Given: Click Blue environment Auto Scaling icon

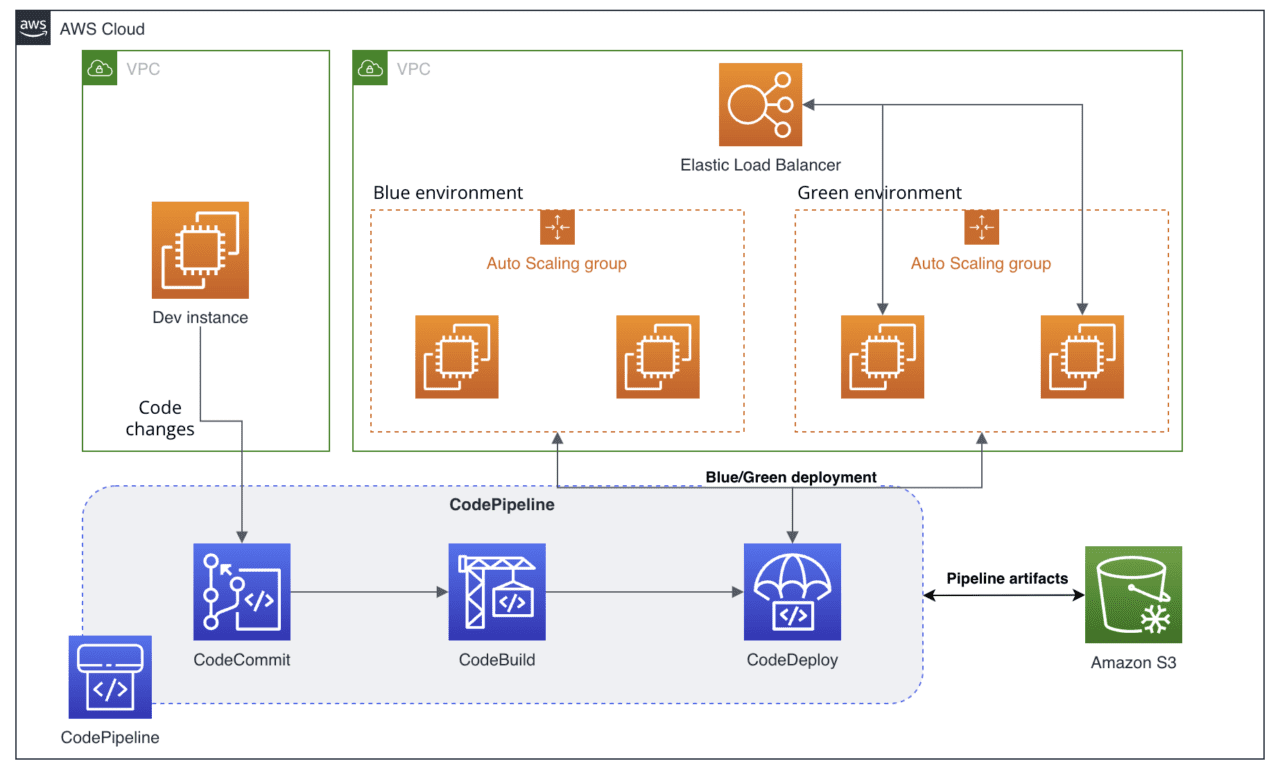Looking at the screenshot, I should point(557,227).
